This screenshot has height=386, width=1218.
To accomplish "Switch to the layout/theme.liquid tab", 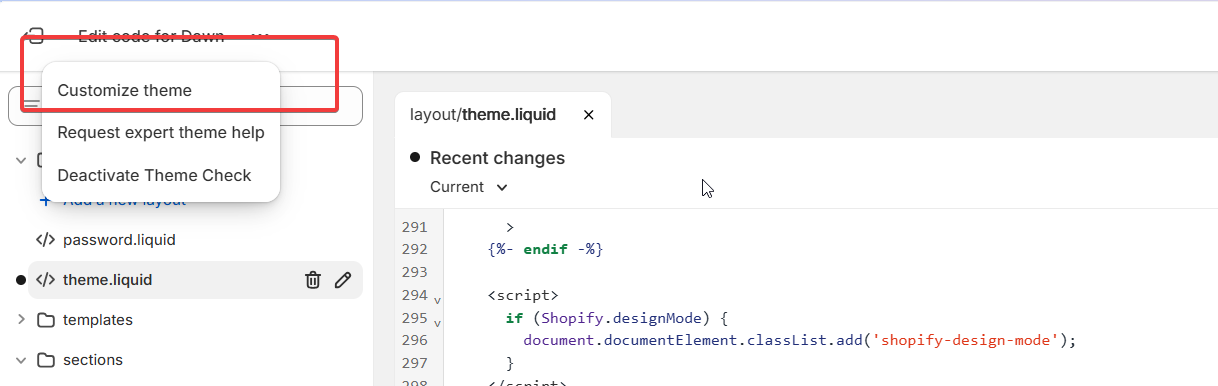I will coord(483,115).
